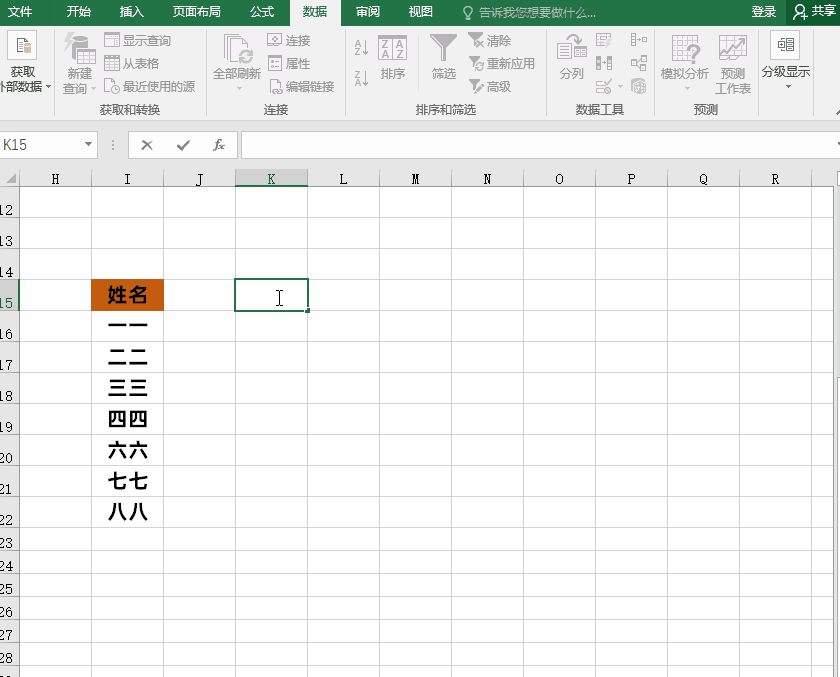Select column K header
The height and width of the screenshot is (677, 840).
pos(272,179)
